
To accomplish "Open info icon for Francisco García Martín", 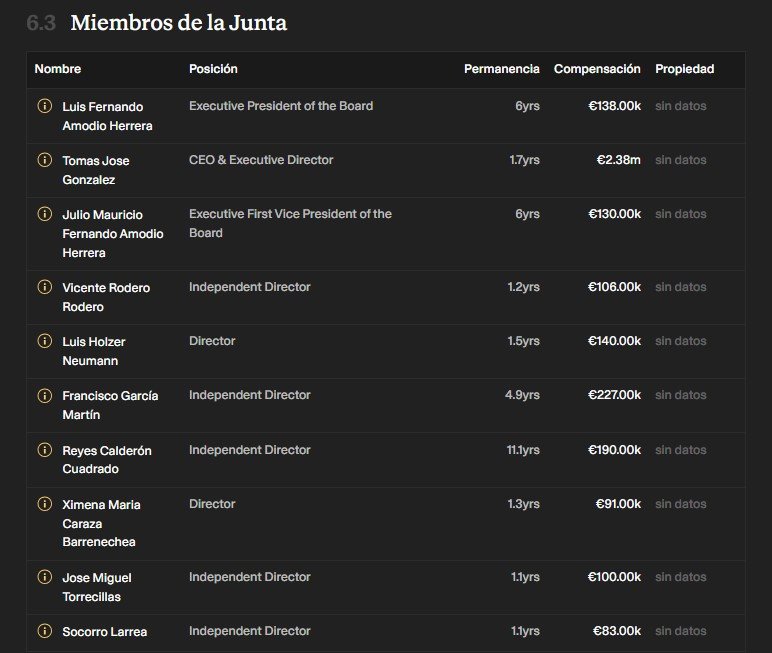I will (x=44, y=395).
